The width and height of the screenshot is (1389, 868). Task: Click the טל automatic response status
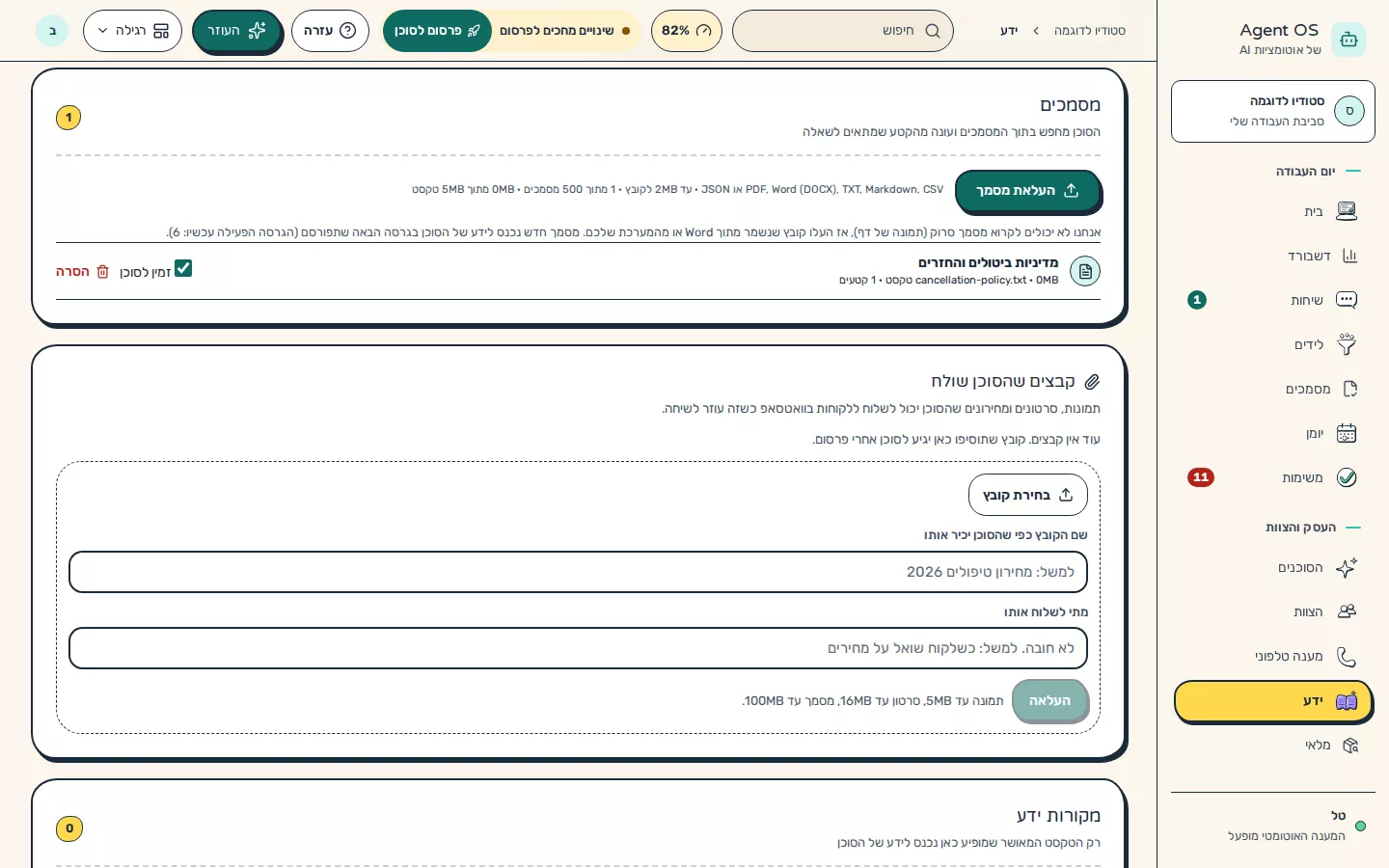pos(1272,826)
